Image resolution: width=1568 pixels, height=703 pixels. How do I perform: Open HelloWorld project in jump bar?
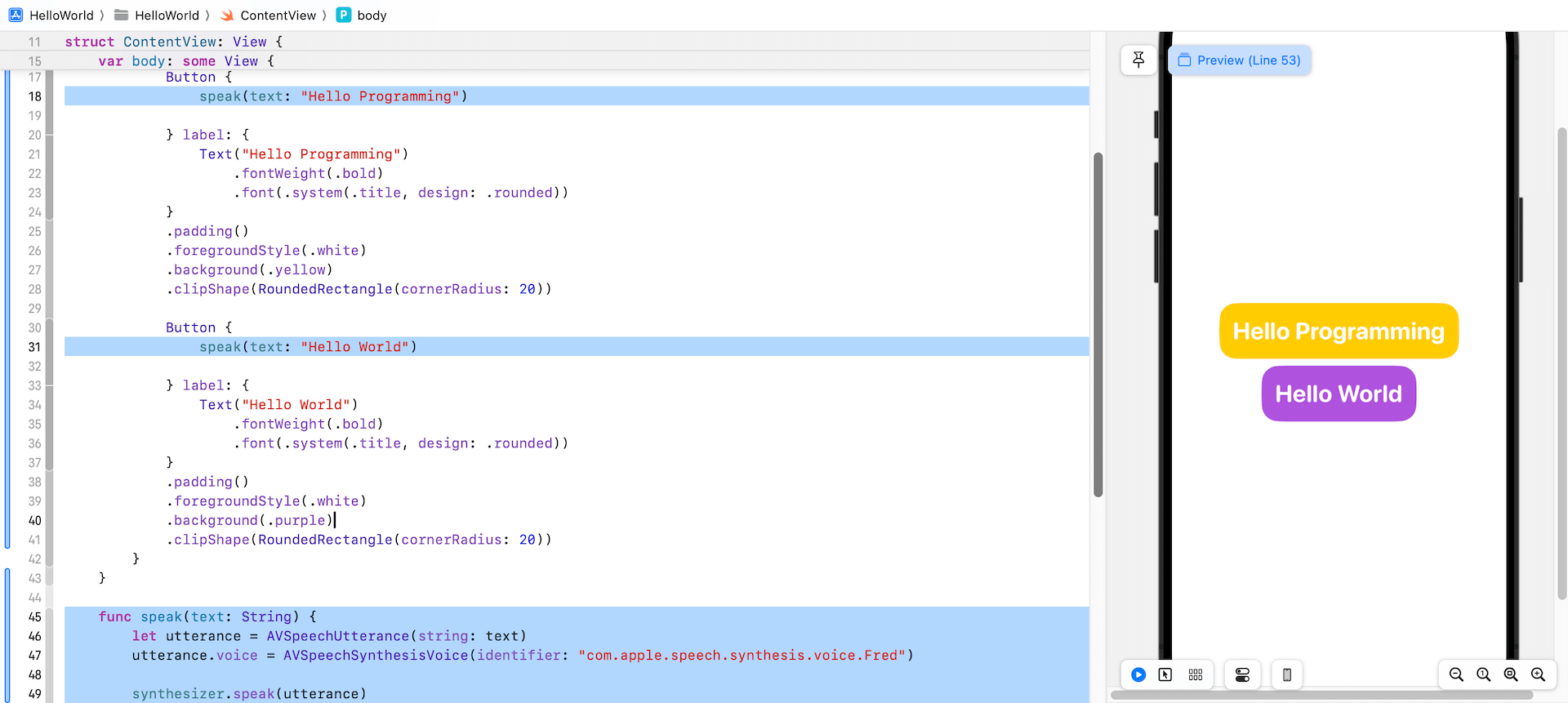(52, 16)
